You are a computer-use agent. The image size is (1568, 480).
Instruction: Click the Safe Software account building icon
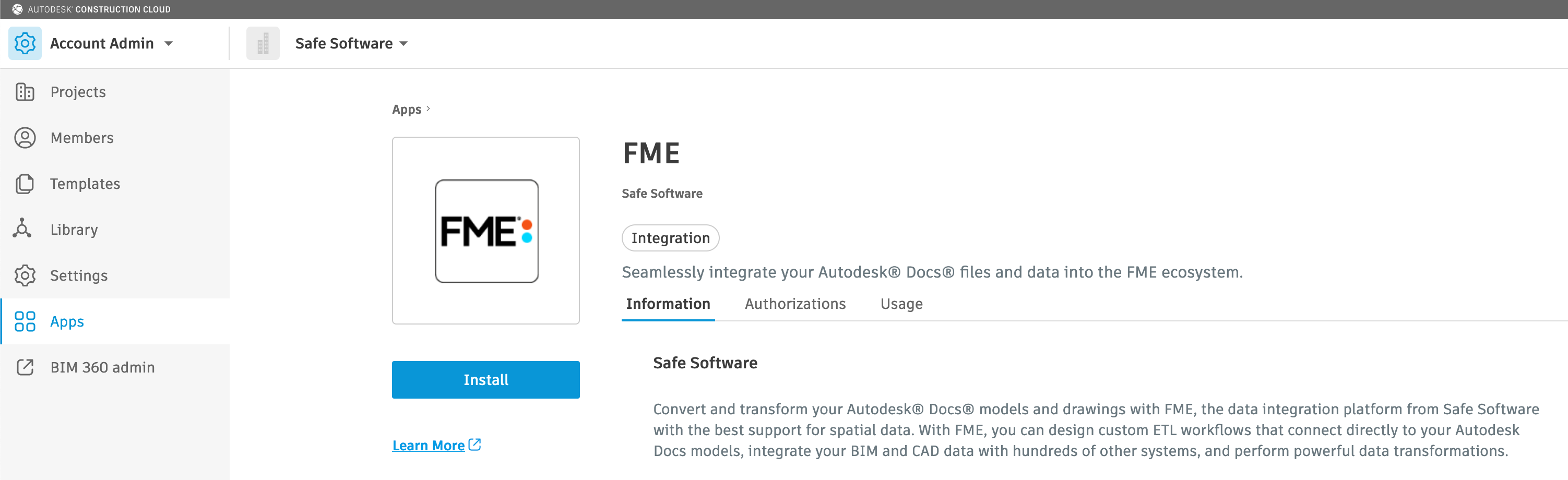263,43
